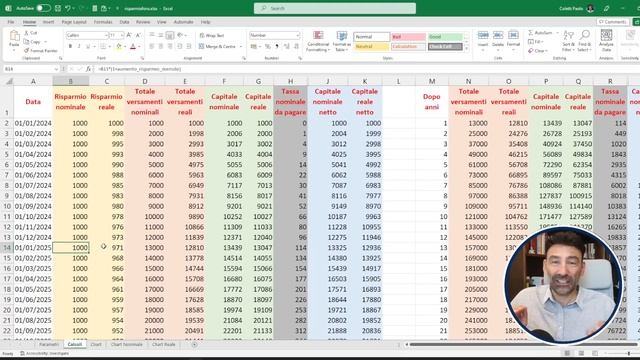Viewport: 640px width, 360px height.
Task: Toggle the AutoSave switch
Action: tap(43, 8)
